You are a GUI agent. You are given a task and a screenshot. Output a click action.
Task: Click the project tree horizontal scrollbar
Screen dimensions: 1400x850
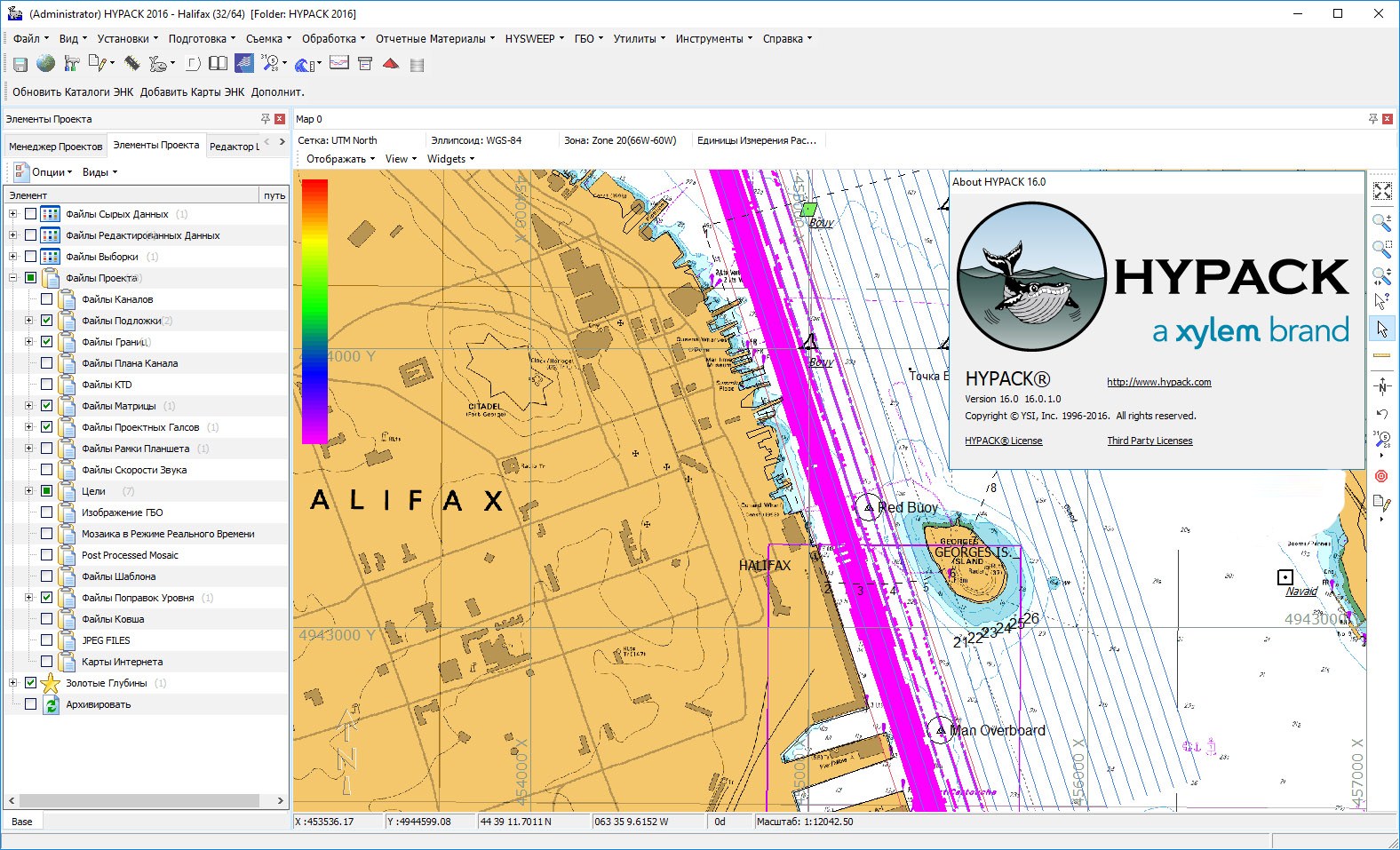click(x=147, y=800)
